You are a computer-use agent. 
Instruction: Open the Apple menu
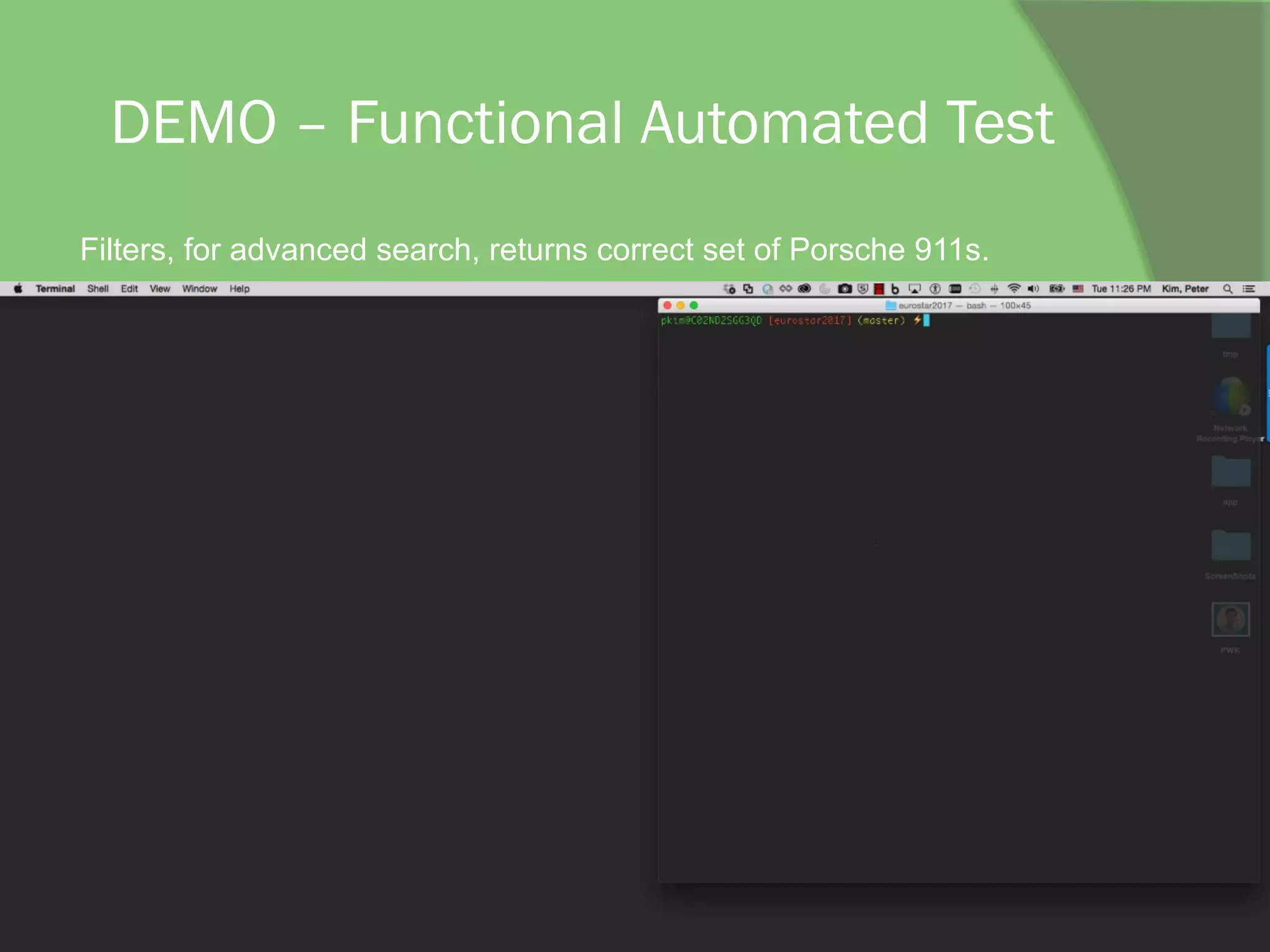18,289
